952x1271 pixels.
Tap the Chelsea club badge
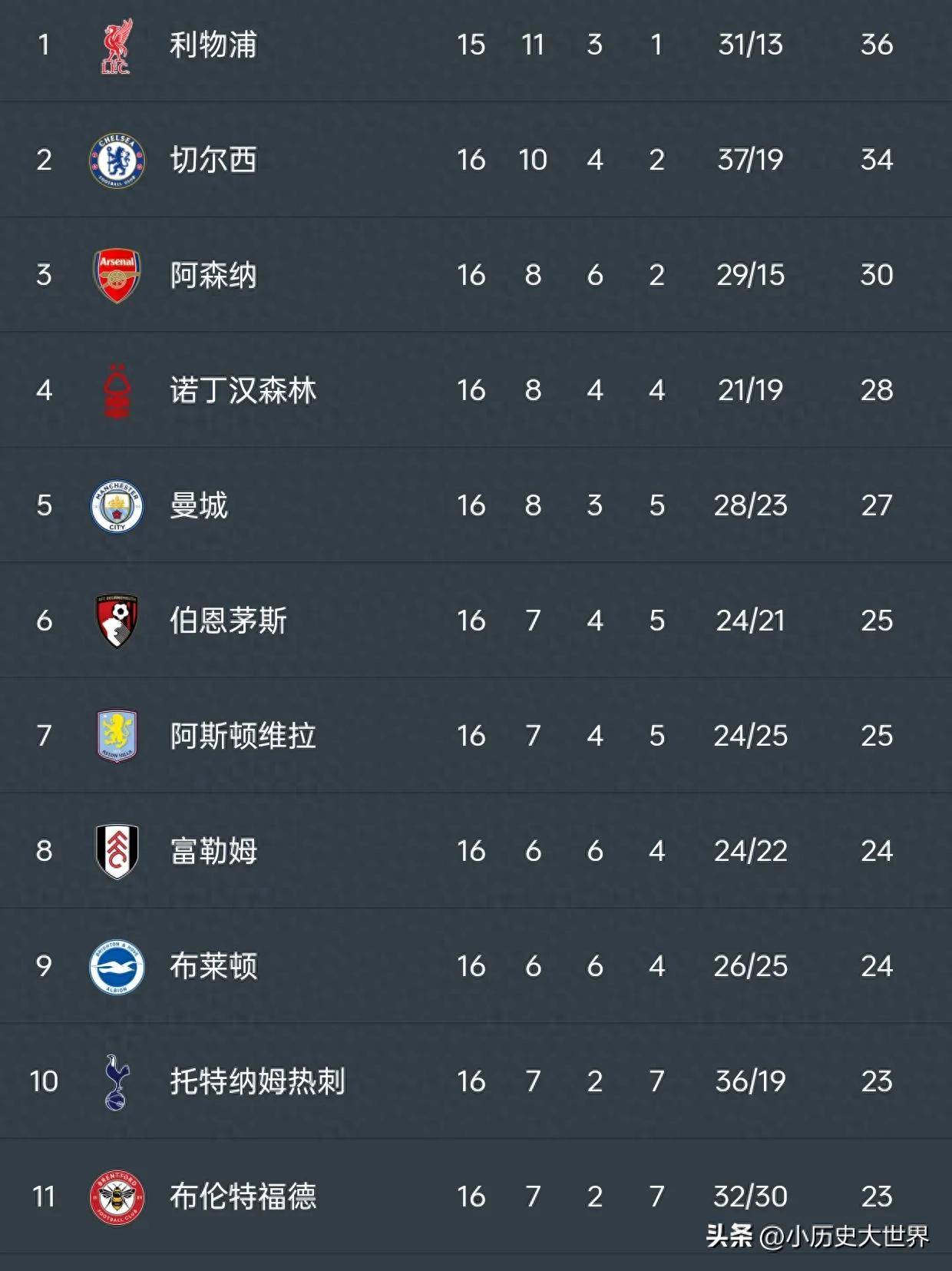click(x=117, y=161)
